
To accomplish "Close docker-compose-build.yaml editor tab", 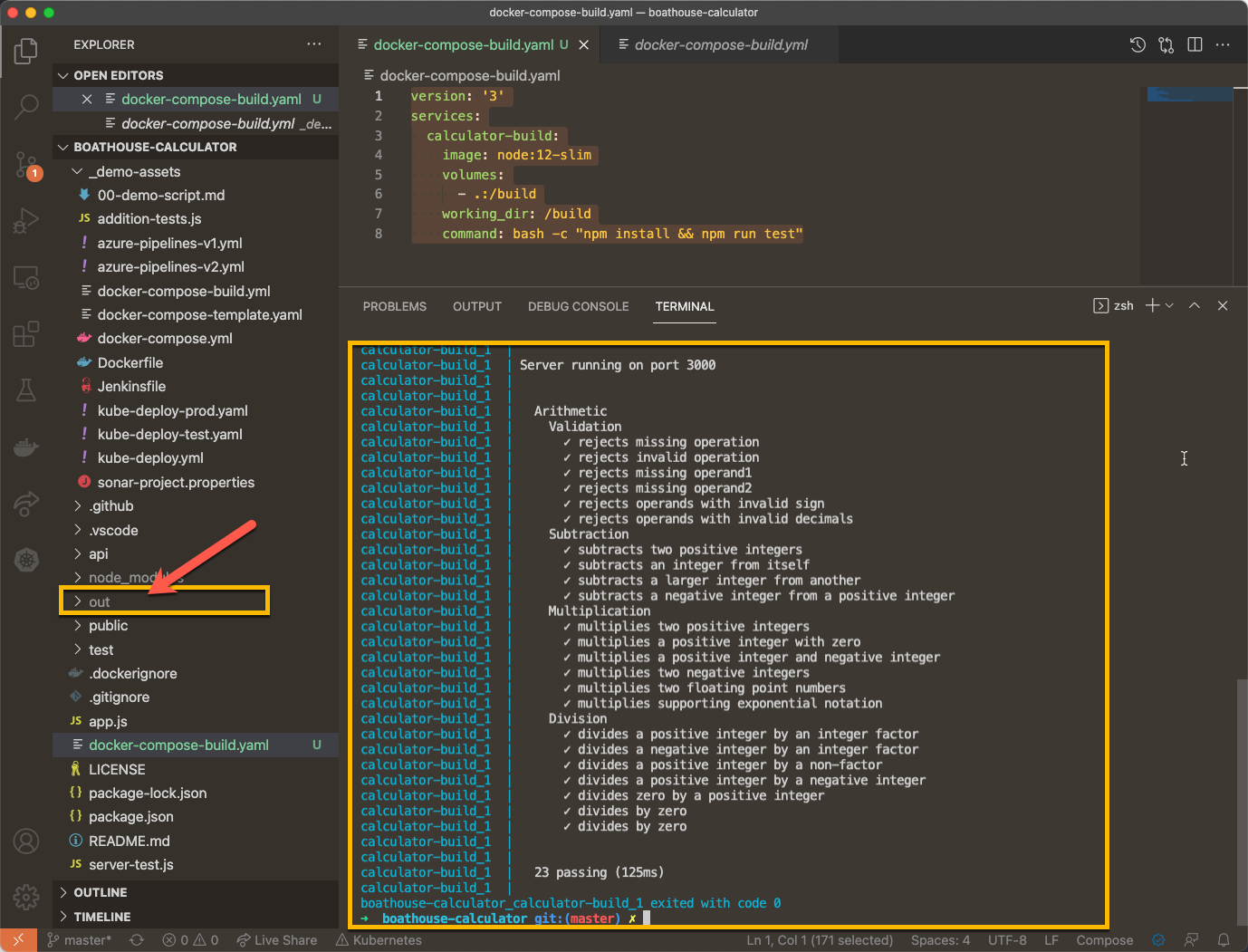I will click(584, 45).
